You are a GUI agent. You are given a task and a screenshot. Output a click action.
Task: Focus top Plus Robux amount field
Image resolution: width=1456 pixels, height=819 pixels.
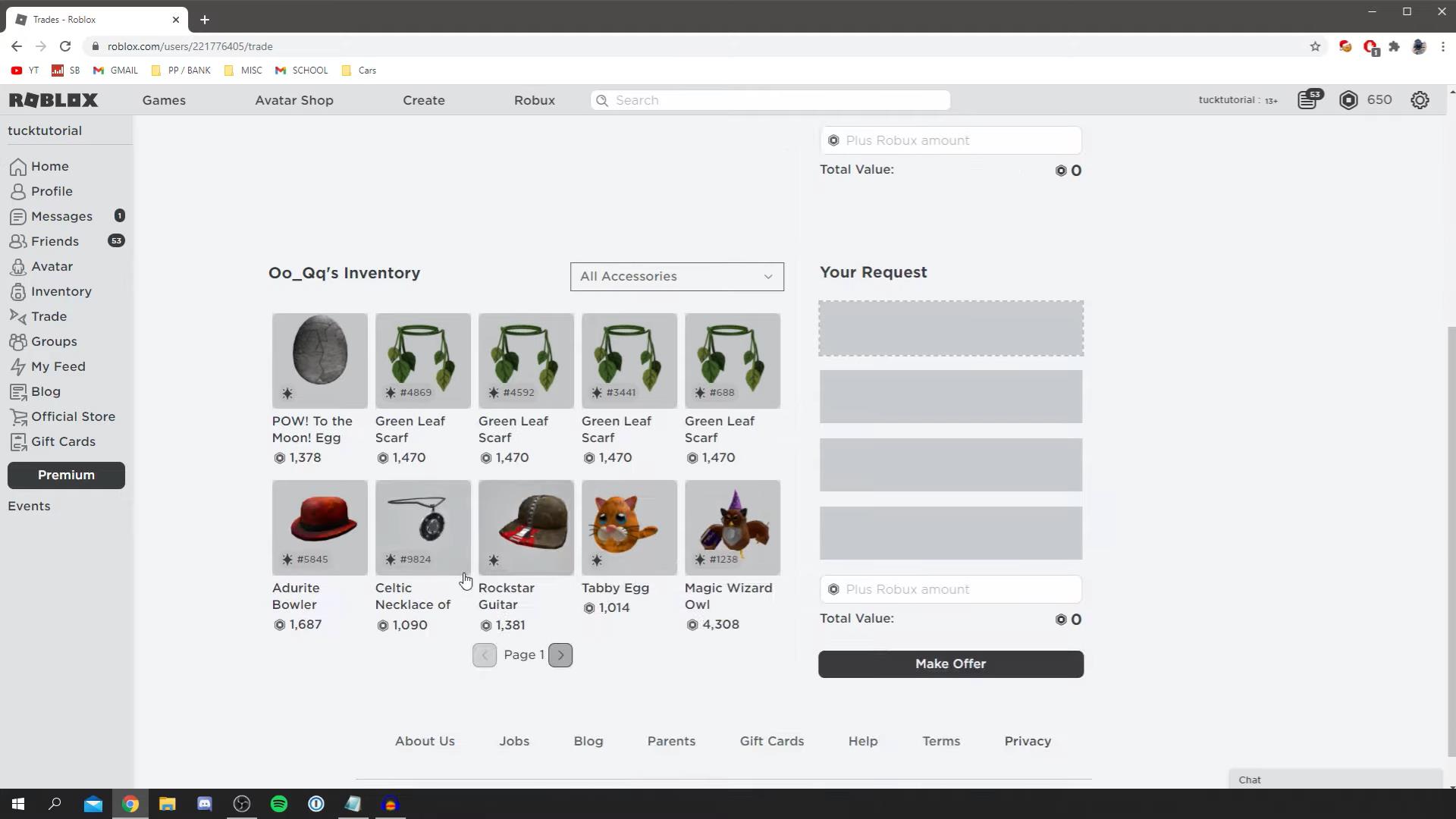[951, 140]
